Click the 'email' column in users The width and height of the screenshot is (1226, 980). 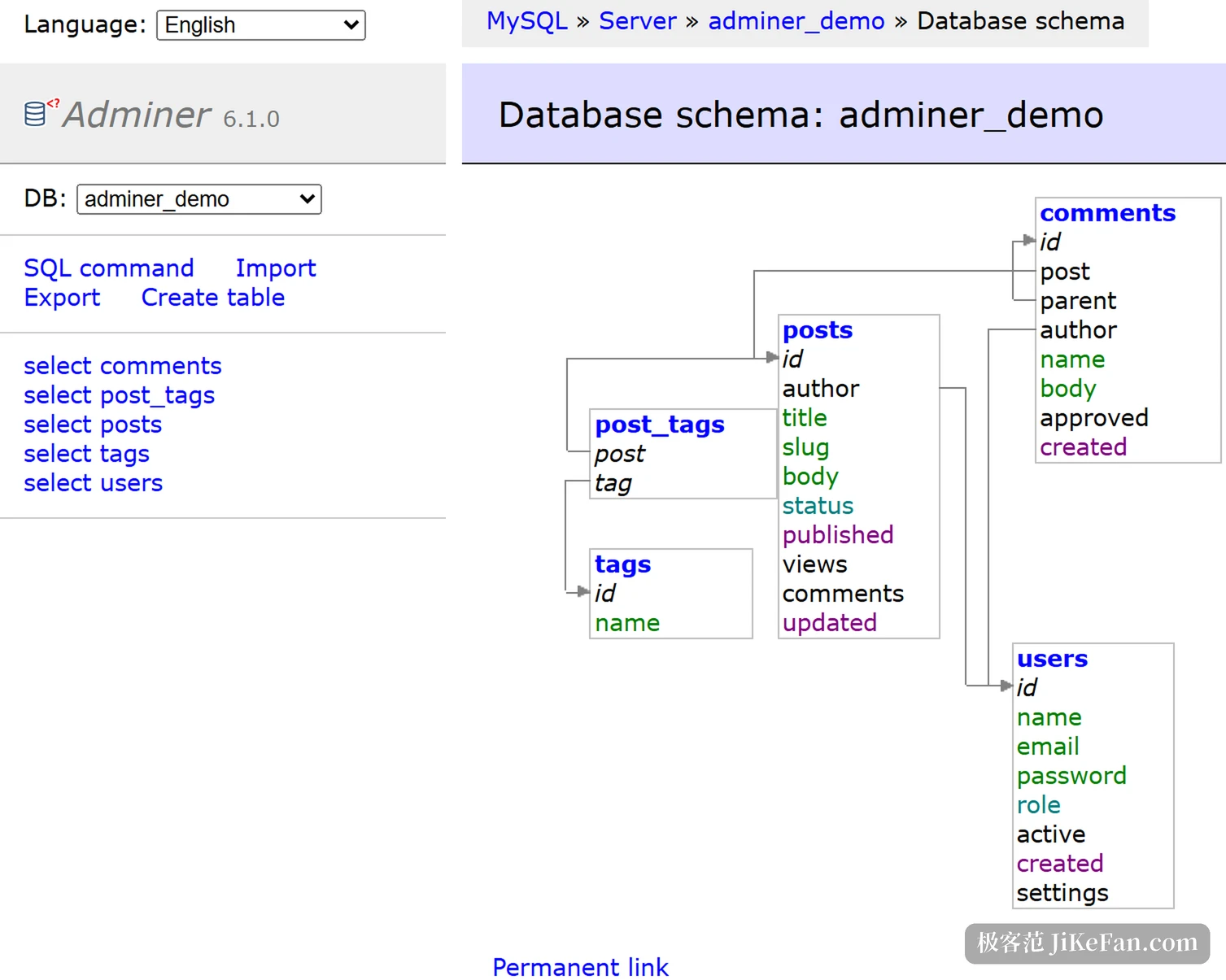tap(1048, 747)
